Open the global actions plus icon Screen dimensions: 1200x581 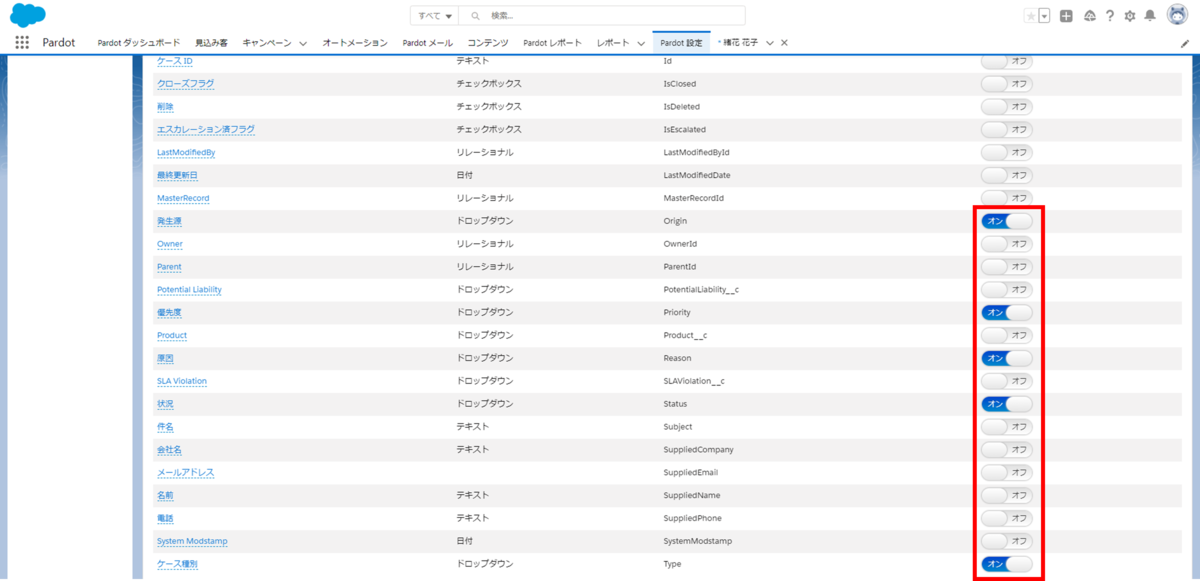(x=1067, y=16)
